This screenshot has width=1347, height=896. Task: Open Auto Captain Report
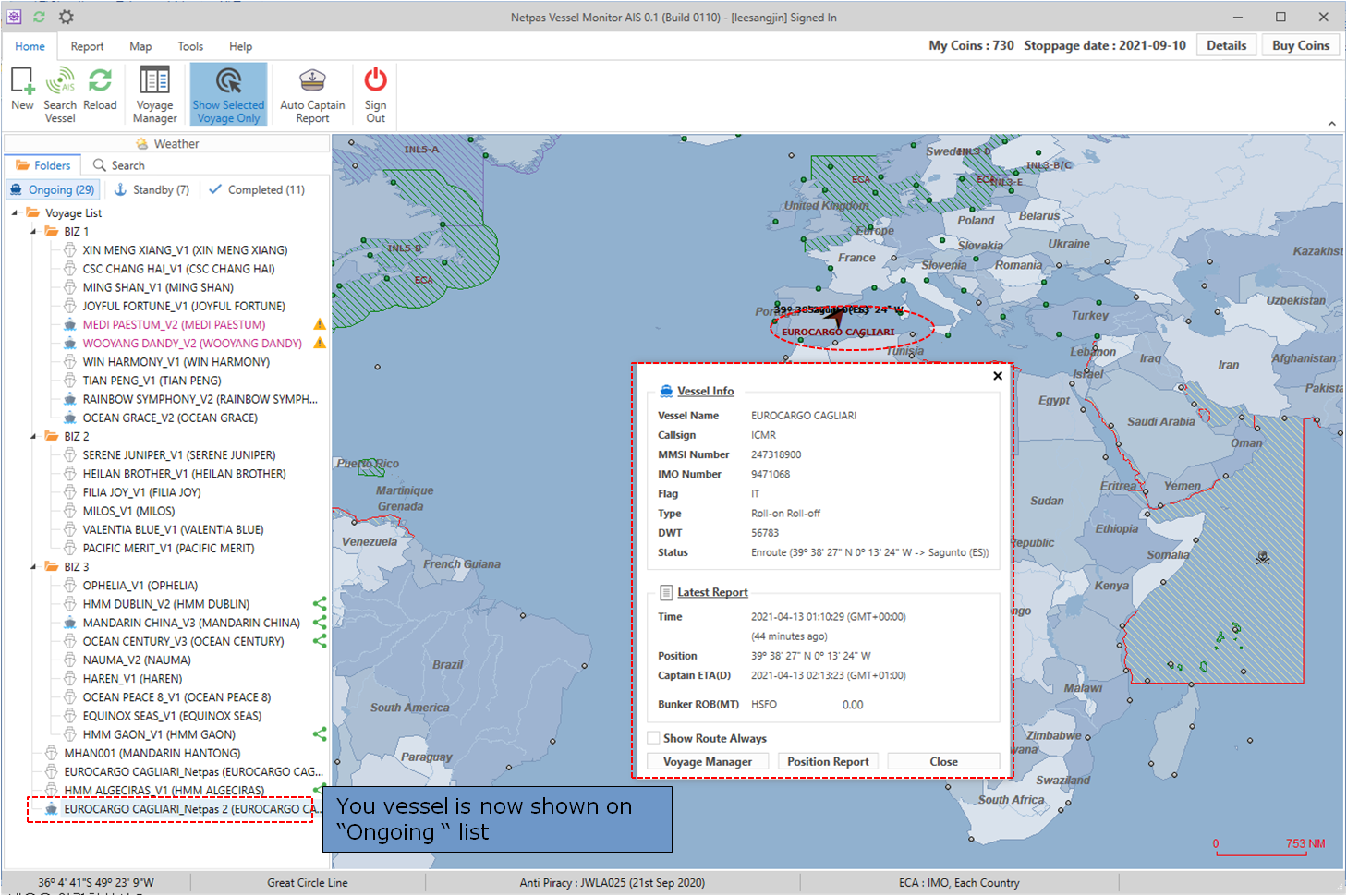click(x=312, y=94)
